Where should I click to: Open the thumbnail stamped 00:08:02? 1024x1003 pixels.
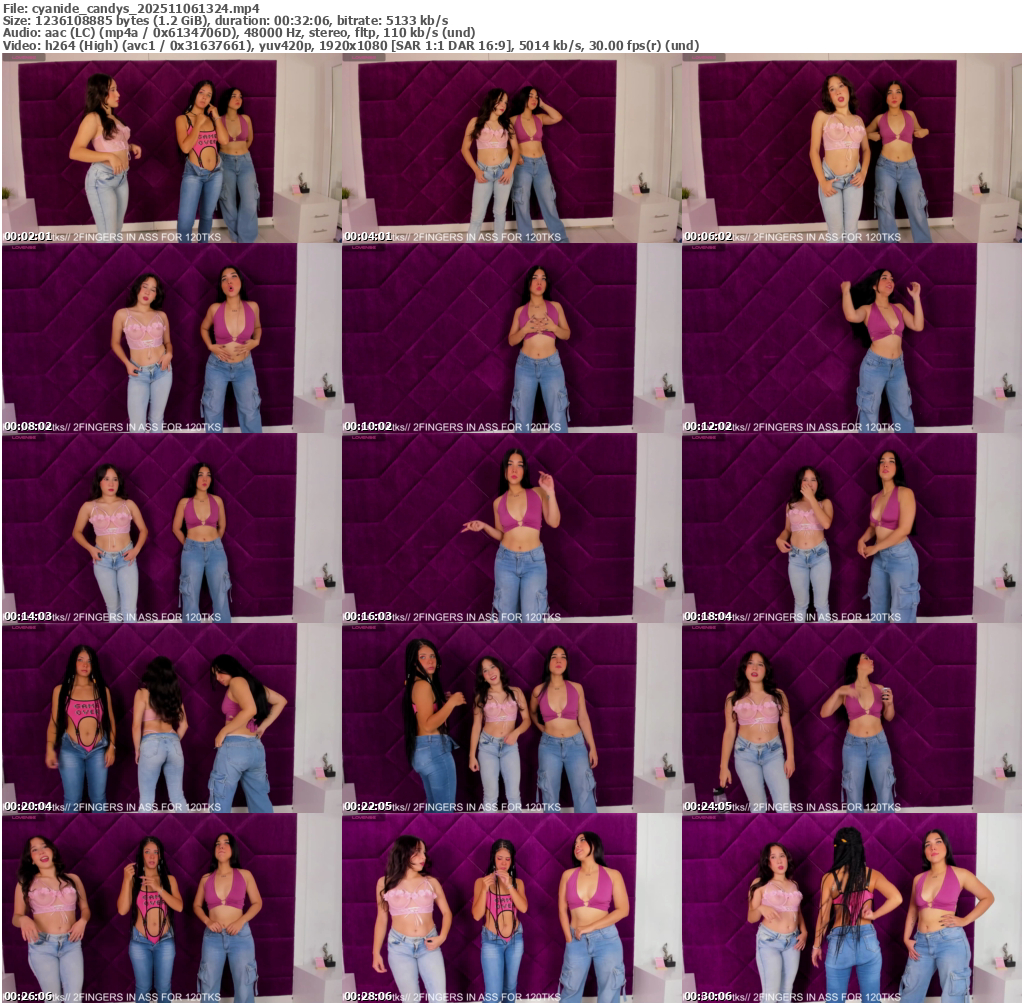point(171,338)
